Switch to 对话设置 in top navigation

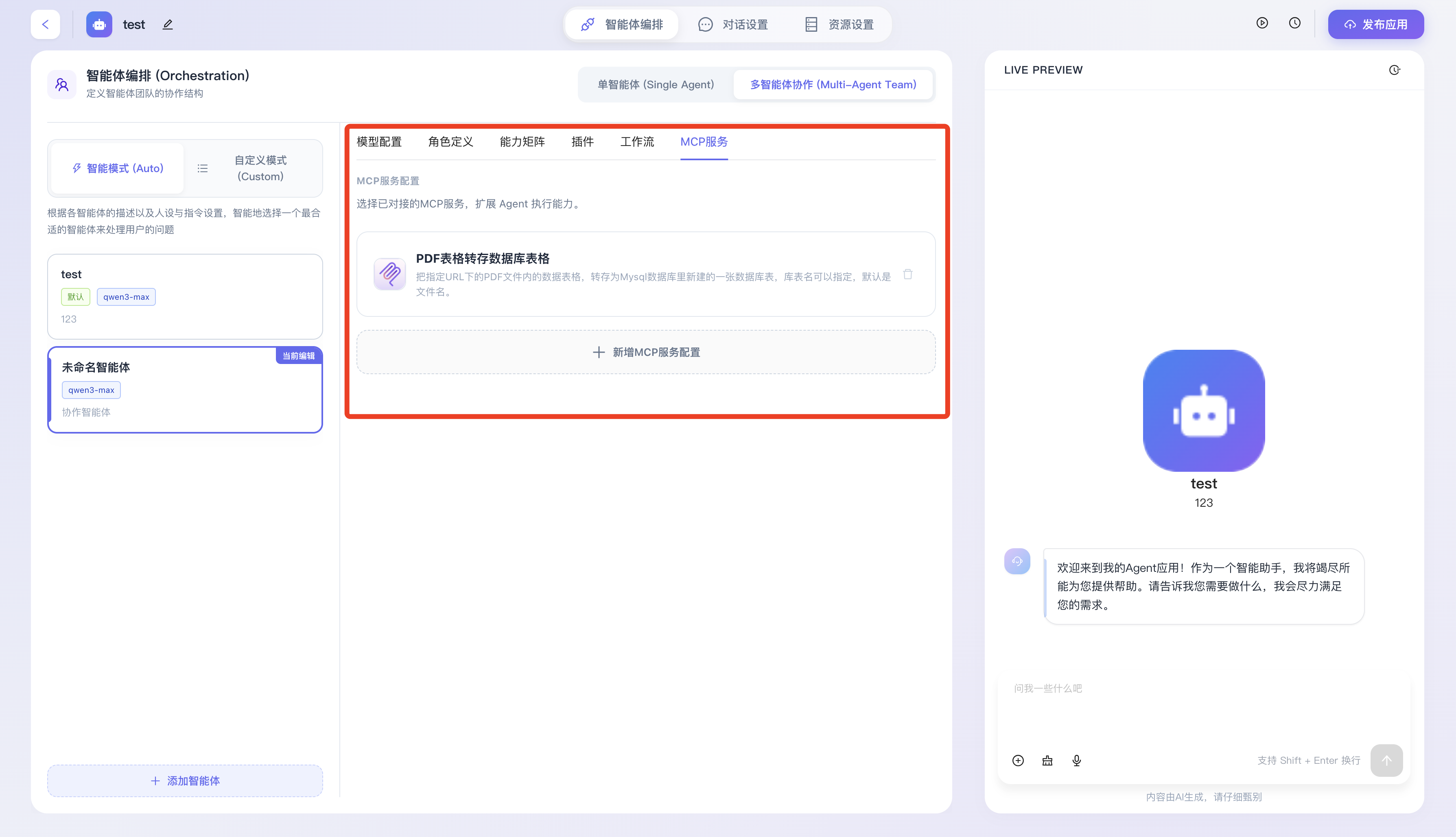click(733, 25)
